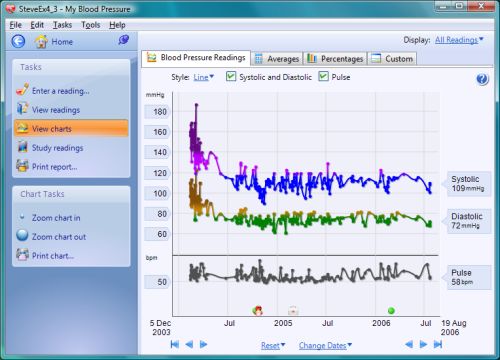Open the Style Line dropdown
Image resolution: width=500 pixels, height=360 pixels.
tap(204, 77)
